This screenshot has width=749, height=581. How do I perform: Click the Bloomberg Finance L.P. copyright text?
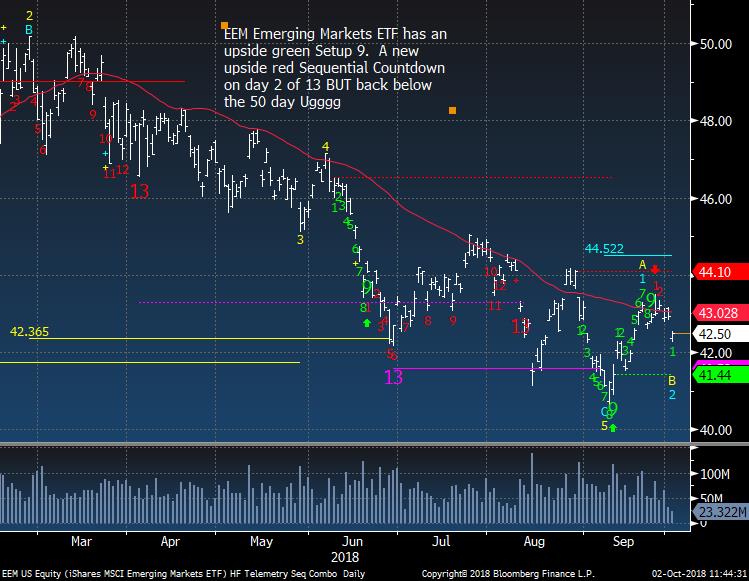[x=508, y=574]
